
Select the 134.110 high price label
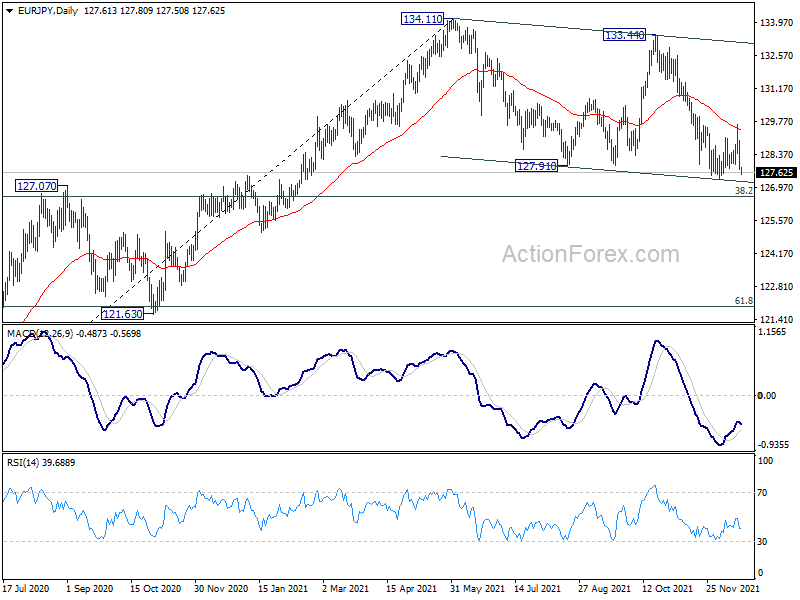coord(422,19)
